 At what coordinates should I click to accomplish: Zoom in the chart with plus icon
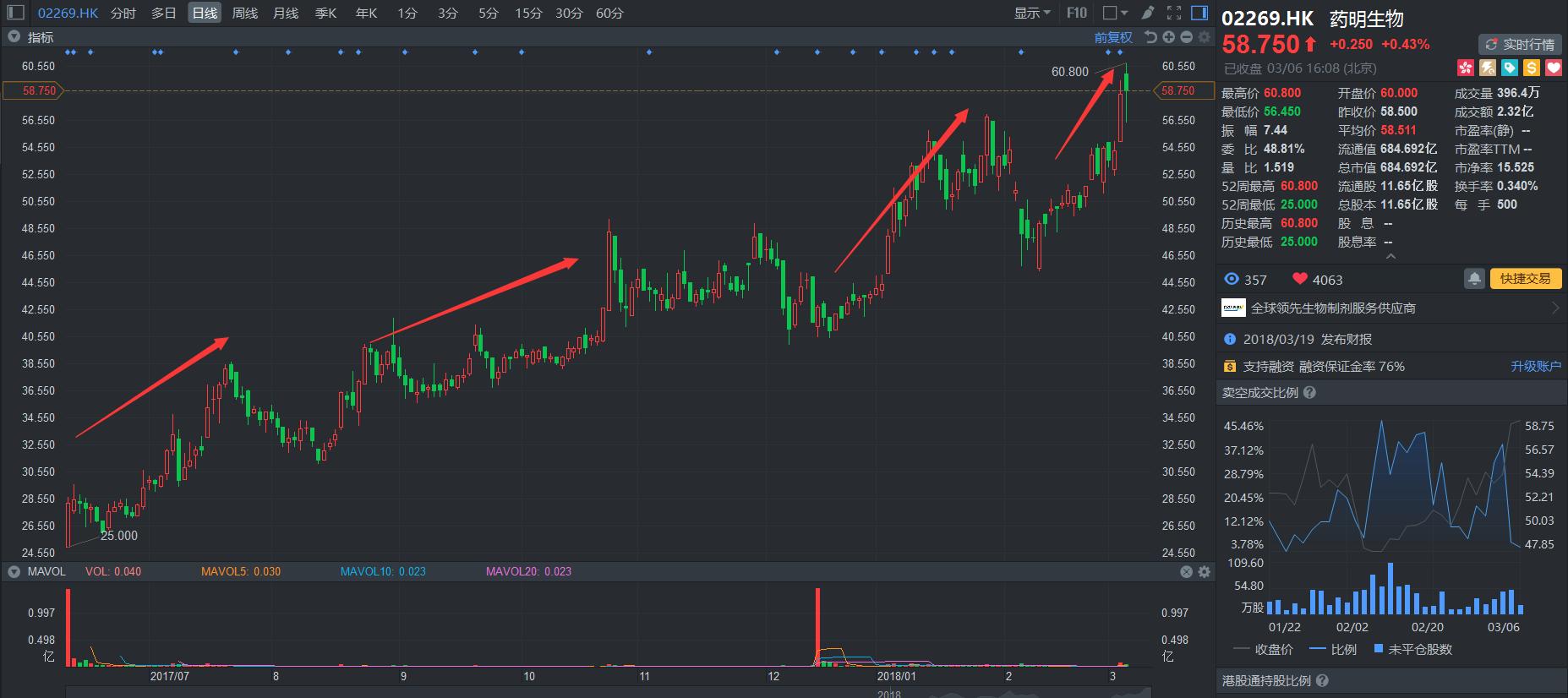(1168, 37)
